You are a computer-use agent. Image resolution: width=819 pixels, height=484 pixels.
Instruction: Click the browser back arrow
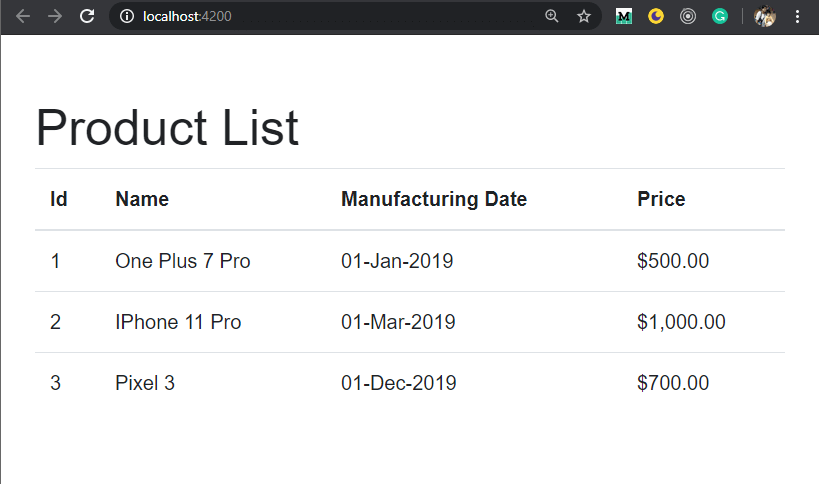pos(23,16)
